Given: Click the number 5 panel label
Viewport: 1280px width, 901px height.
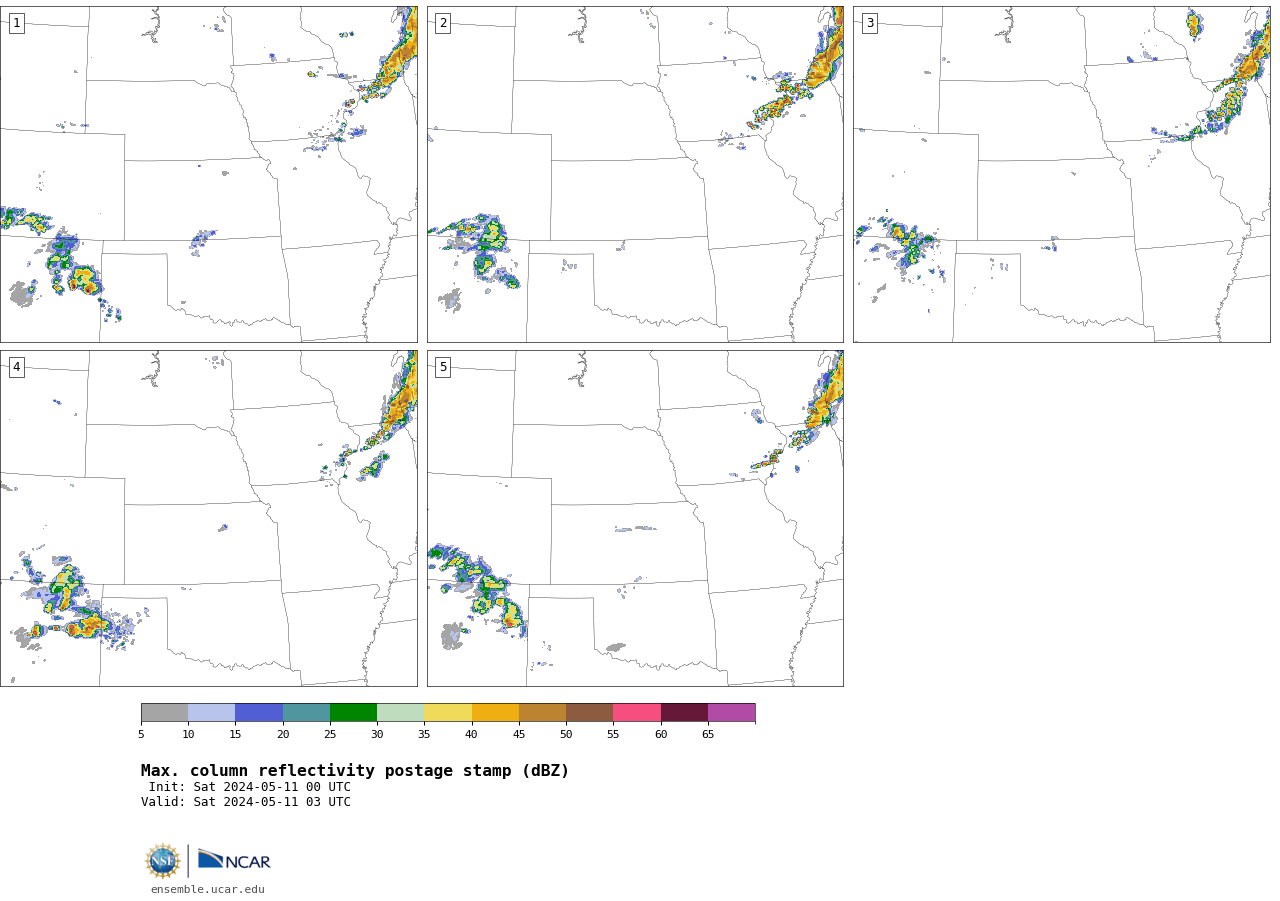Looking at the screenshot, I should tap(443, 367).
